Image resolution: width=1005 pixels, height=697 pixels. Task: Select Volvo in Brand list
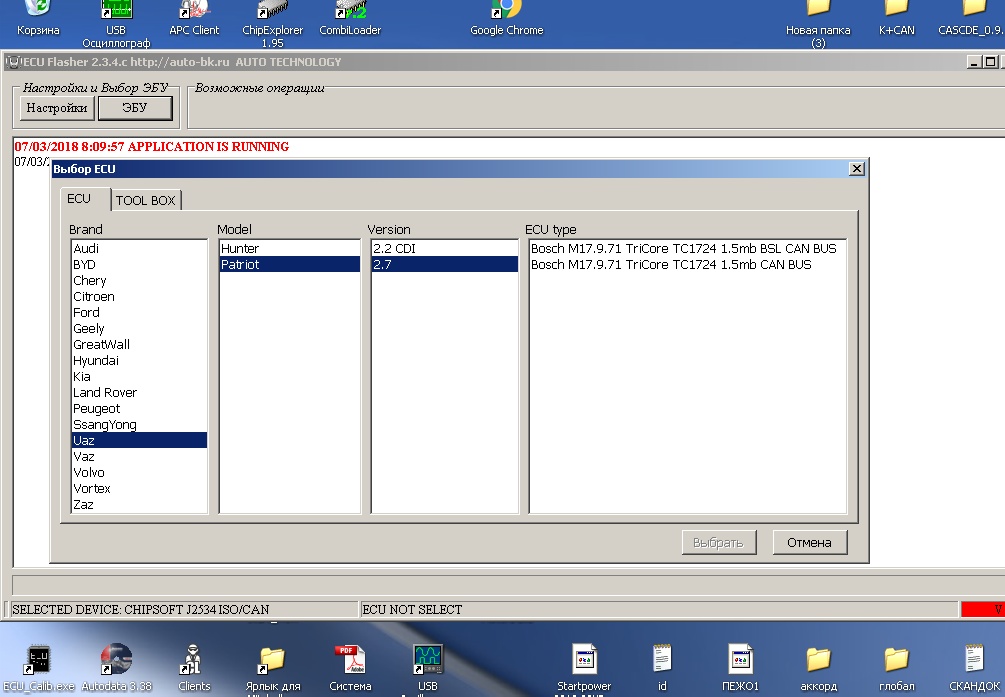(x=139, y=473)
